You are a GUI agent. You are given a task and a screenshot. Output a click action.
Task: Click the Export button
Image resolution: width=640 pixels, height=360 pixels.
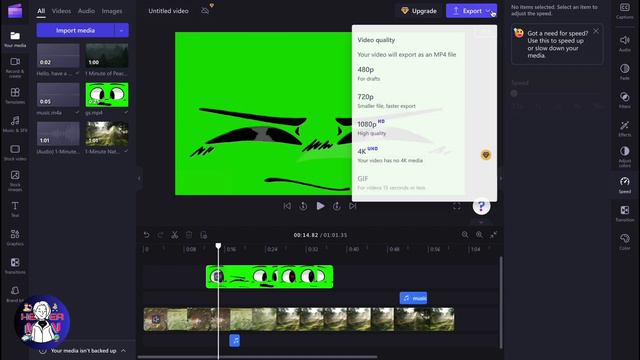[471, 11]
